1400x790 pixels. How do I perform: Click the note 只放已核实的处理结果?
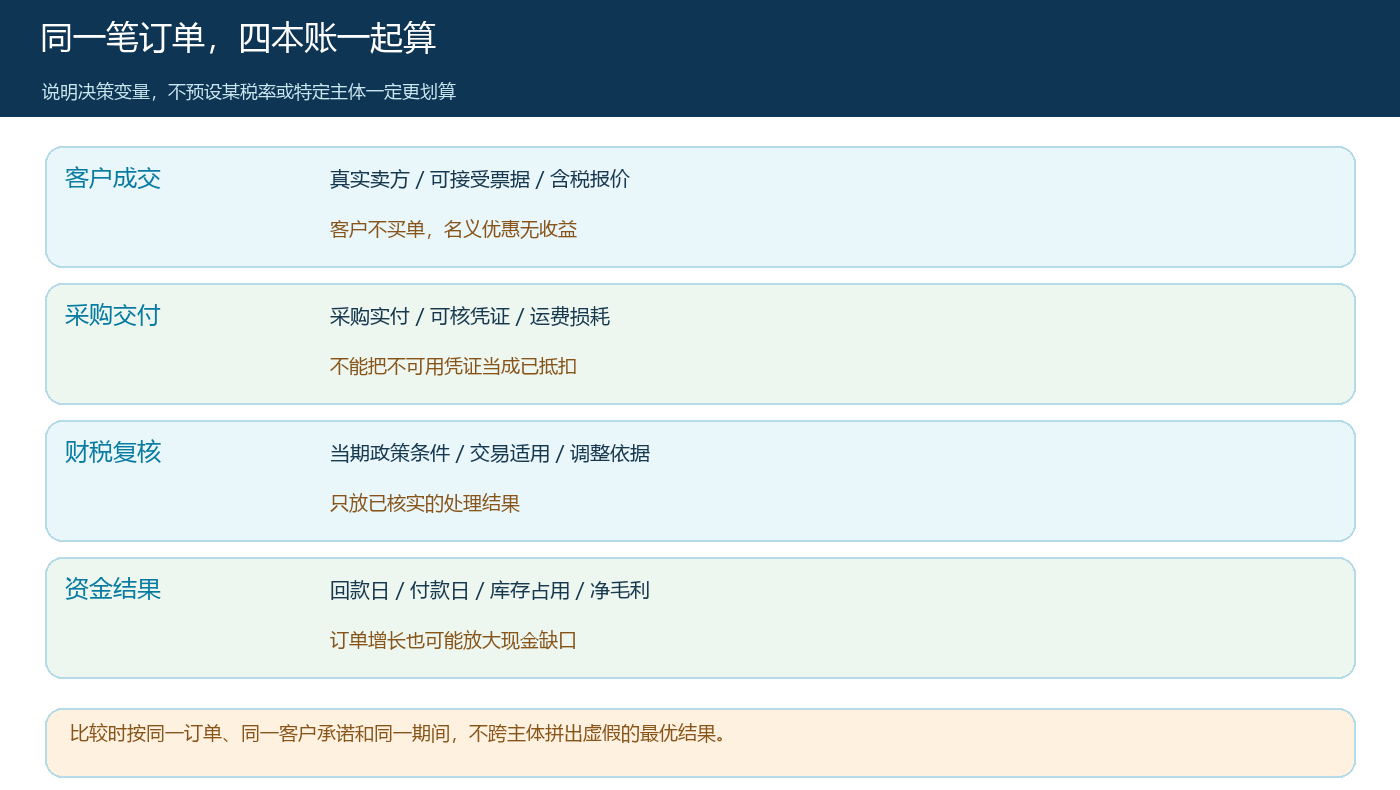(x=425, y=504)
